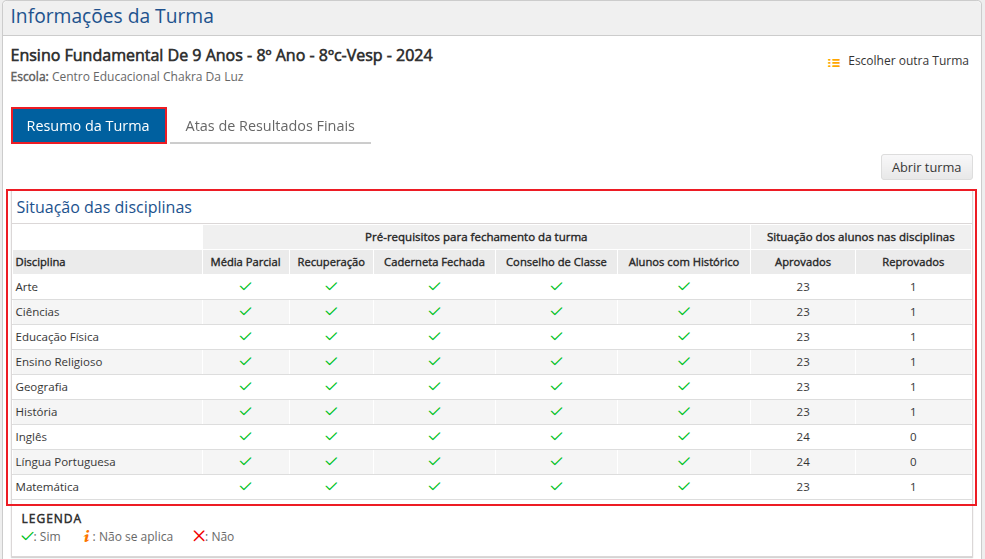Click the Reprovados value for Arte
The height and width of the screenshot is (559, 985).
pos(913,287)
